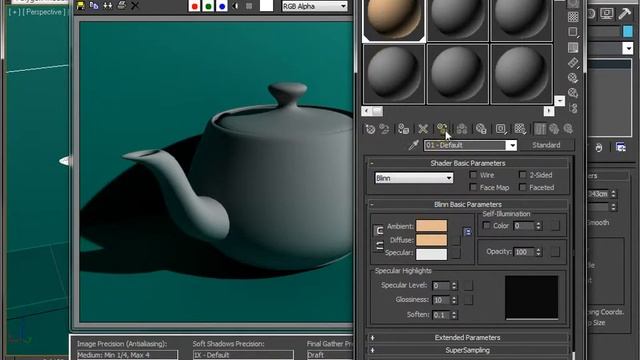This screenshot has width=640, height=360.
Task: Click Show End Result icon
Action: (540, 129)
